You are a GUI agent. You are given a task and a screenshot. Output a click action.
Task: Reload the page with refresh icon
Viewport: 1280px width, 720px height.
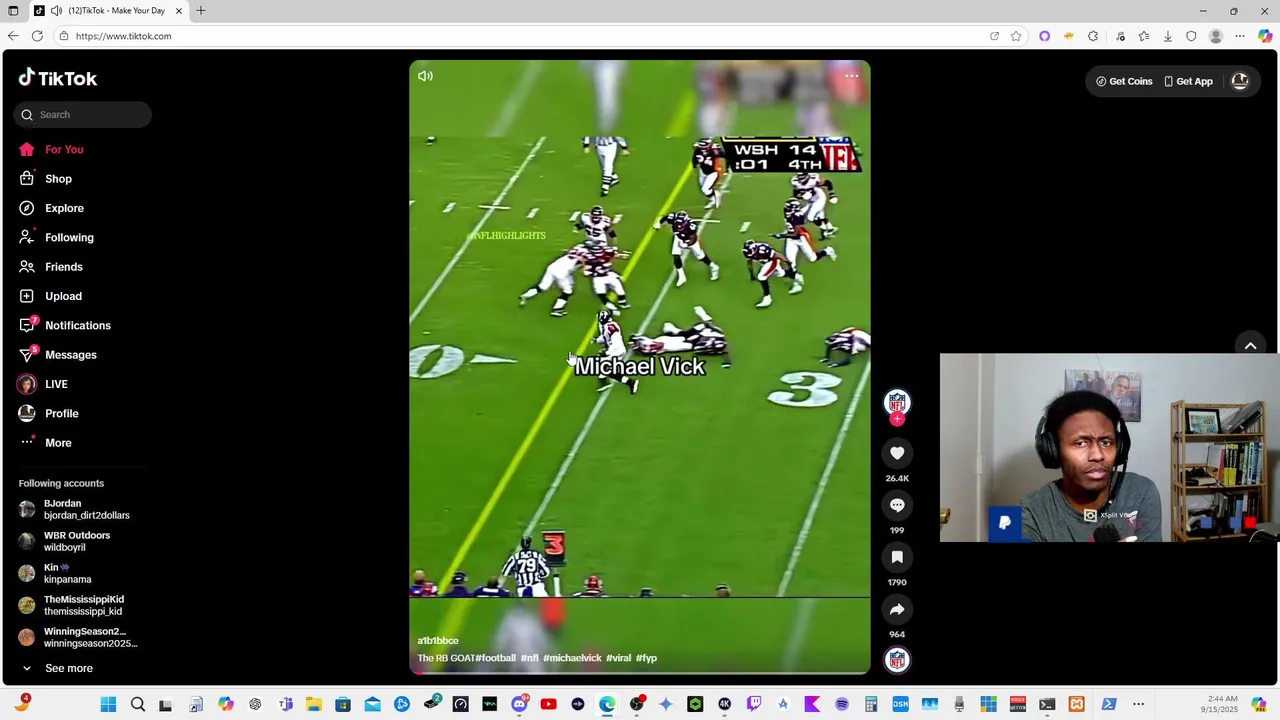tap(37, 36)
